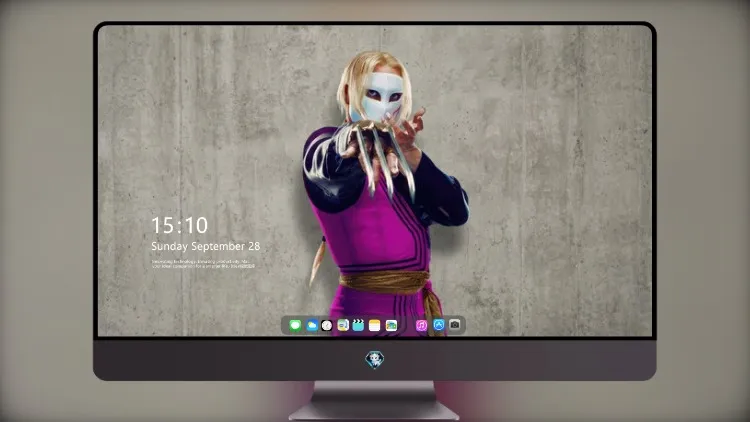Screen dimensions: 750x422
Task: Click the skull logo on the monitor chin
Action: coord(375,359)
